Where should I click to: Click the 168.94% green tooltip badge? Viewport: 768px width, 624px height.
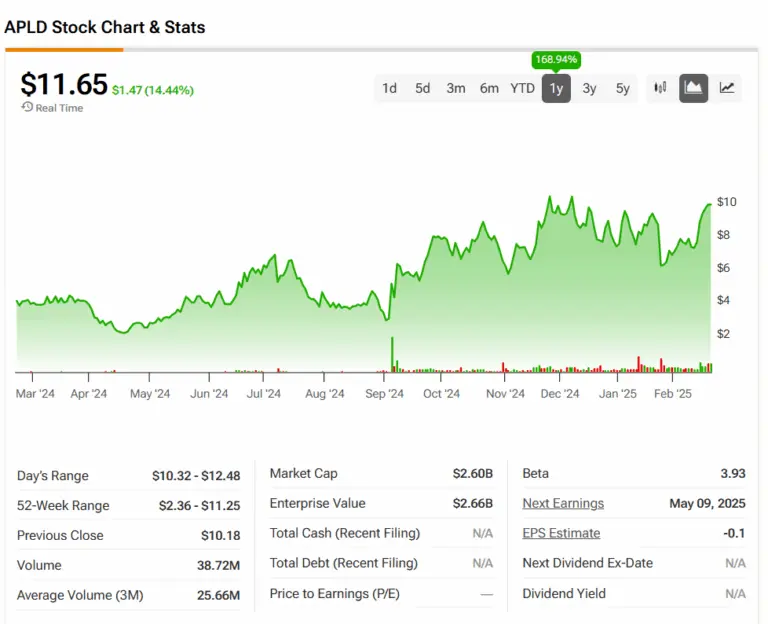tap(556, 60)
